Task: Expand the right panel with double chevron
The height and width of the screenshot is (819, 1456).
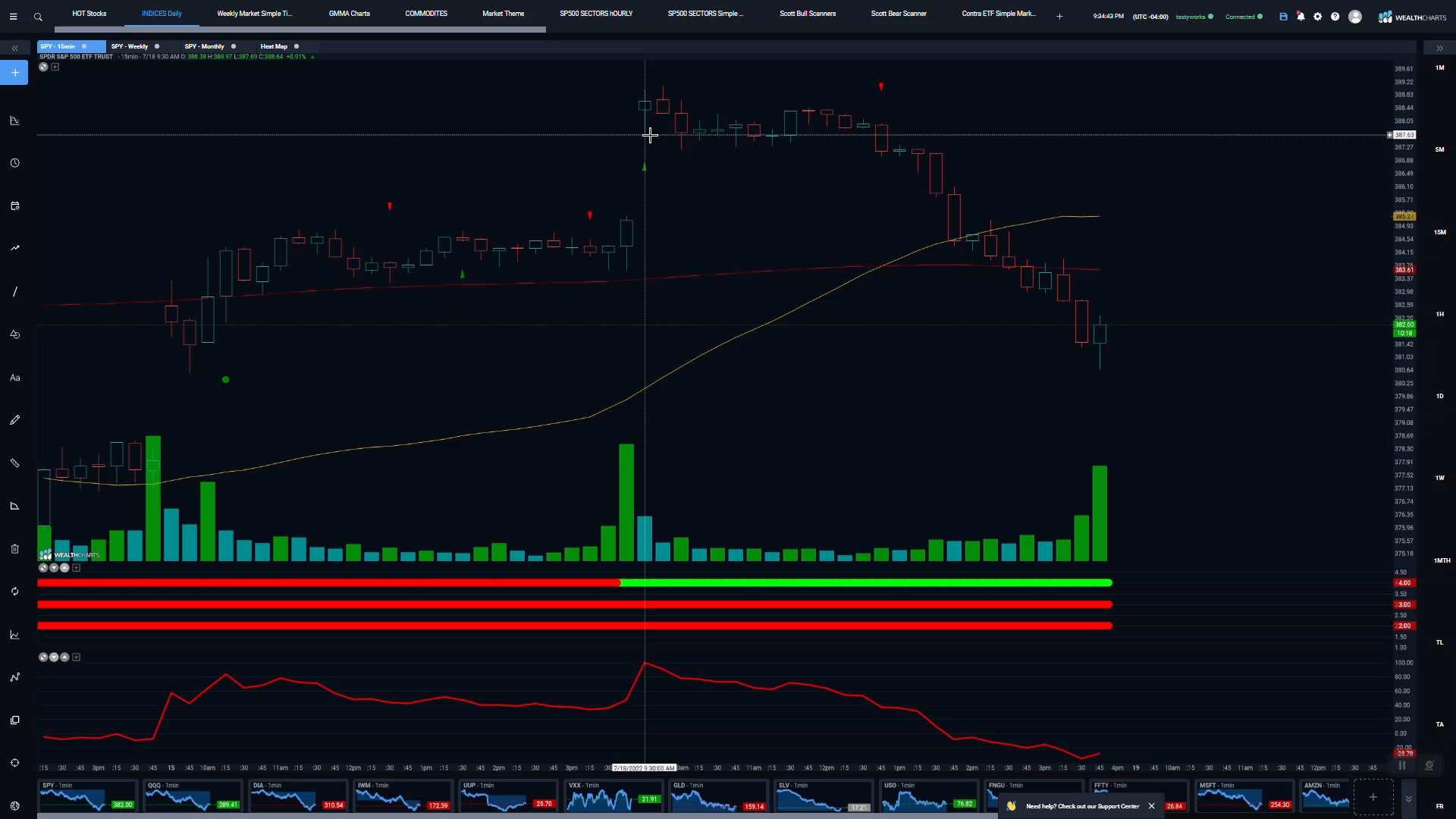Action: tap(1439, 48)
